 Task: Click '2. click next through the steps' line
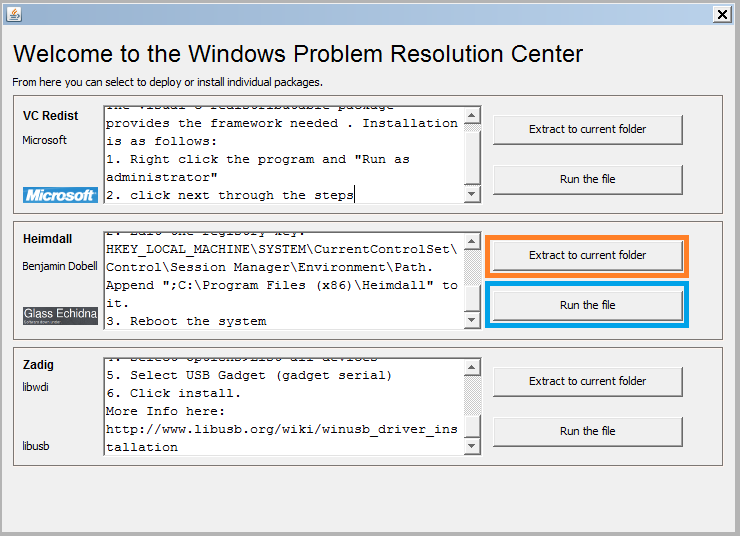[230, 196]
